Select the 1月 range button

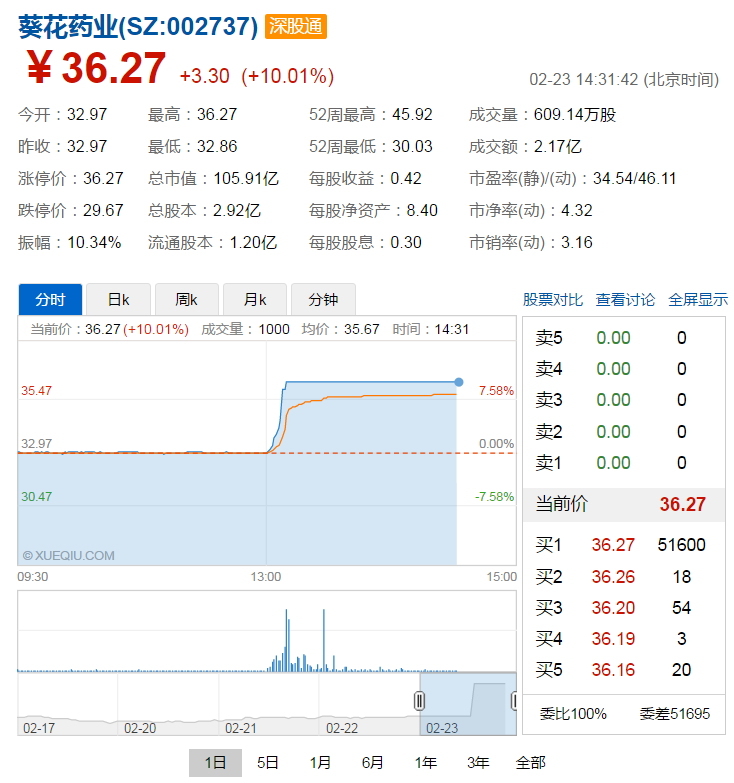pyautogui.click(x=320, y=763)
